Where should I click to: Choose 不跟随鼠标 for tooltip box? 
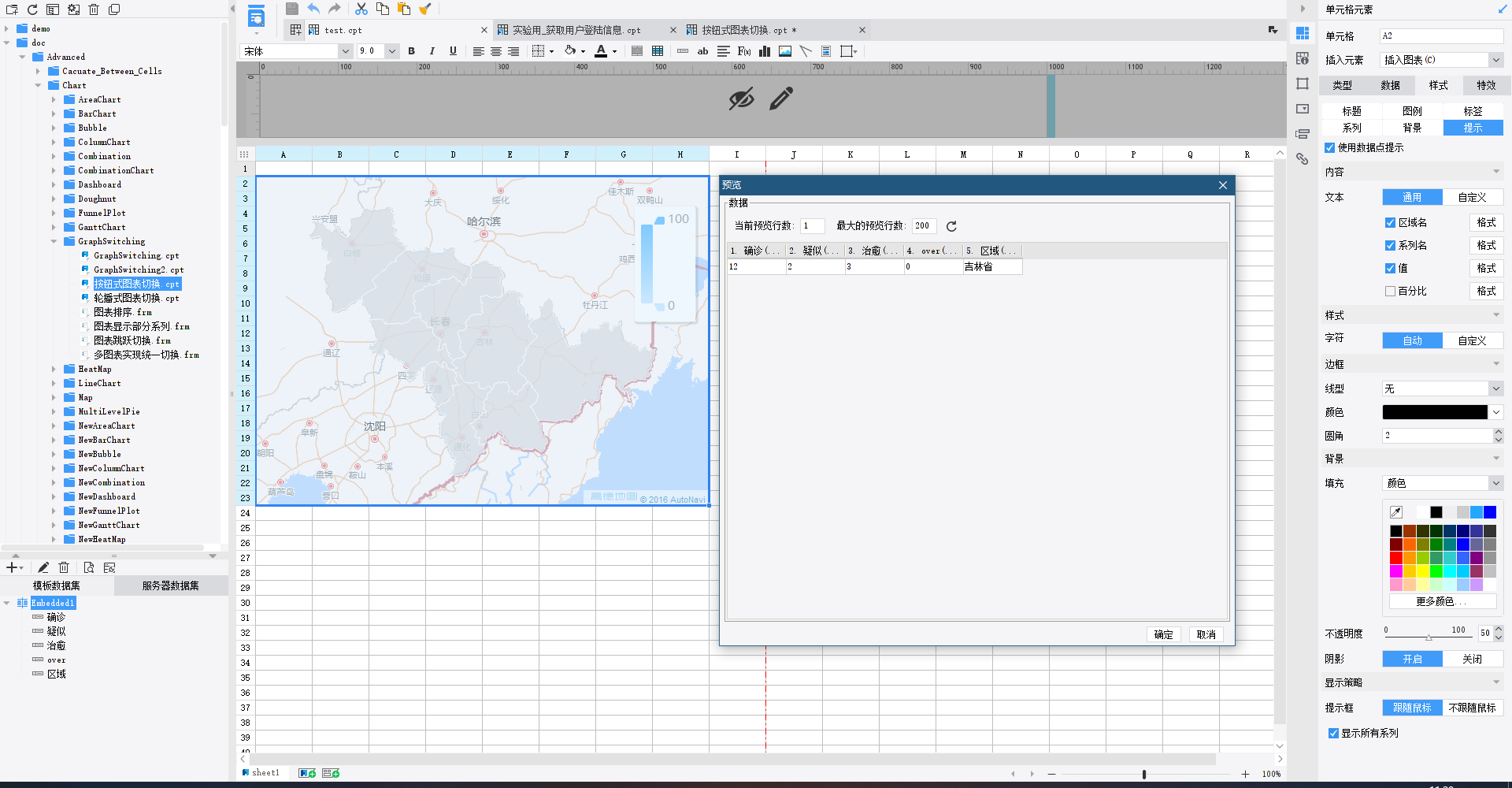tap(1473, 708)
